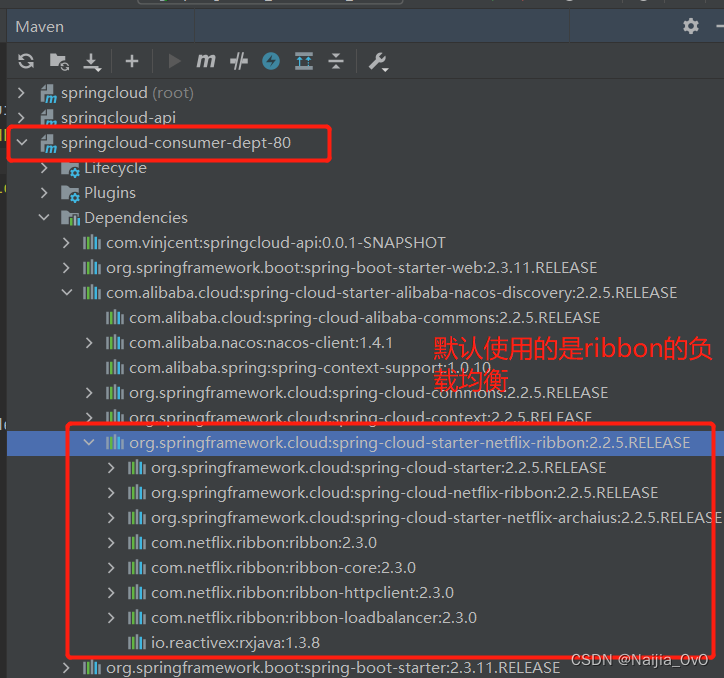Expand spring-boot-starter:2.3.11.RELEASE dependency
Viewport: 724px width, 678px height.
[66, 668]
